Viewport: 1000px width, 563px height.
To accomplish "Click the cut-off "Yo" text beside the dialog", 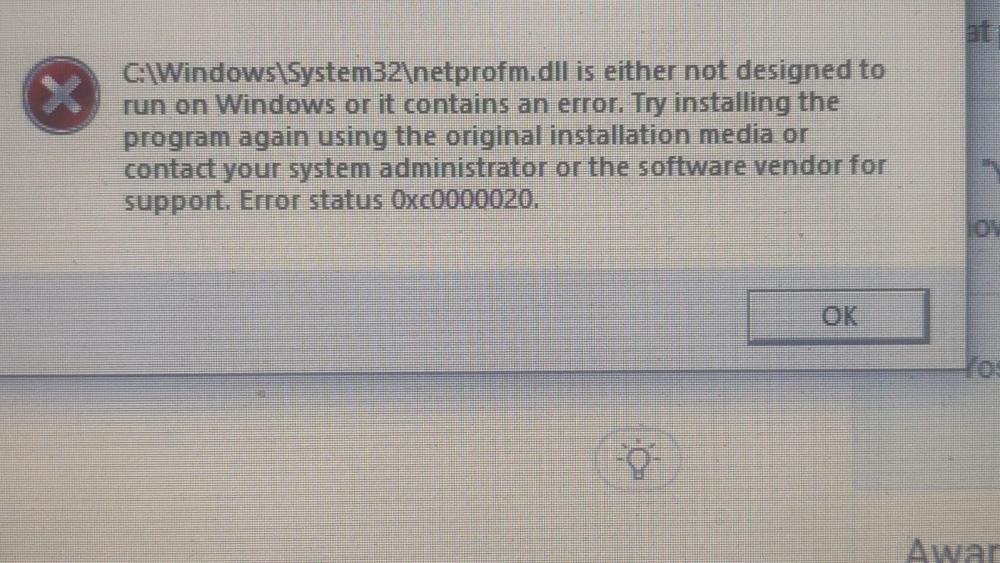I will [x=983, y=369].
